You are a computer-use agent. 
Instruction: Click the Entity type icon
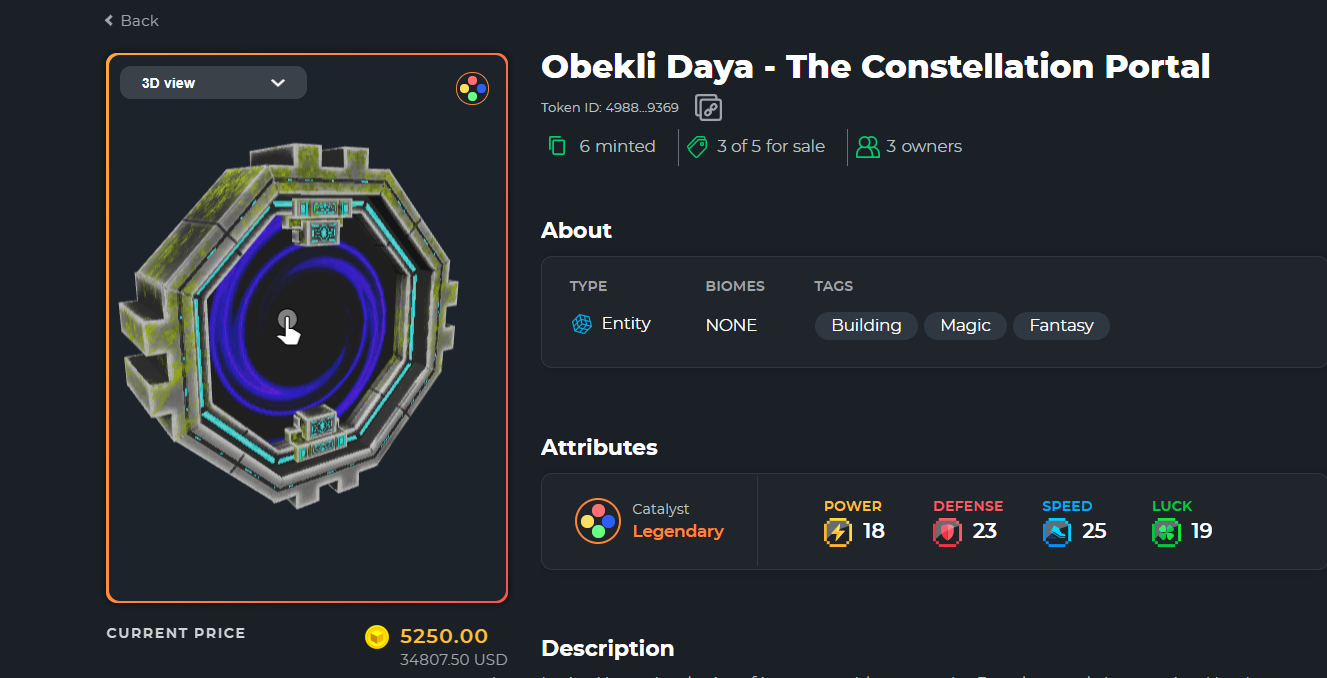[x=582, y=324]
